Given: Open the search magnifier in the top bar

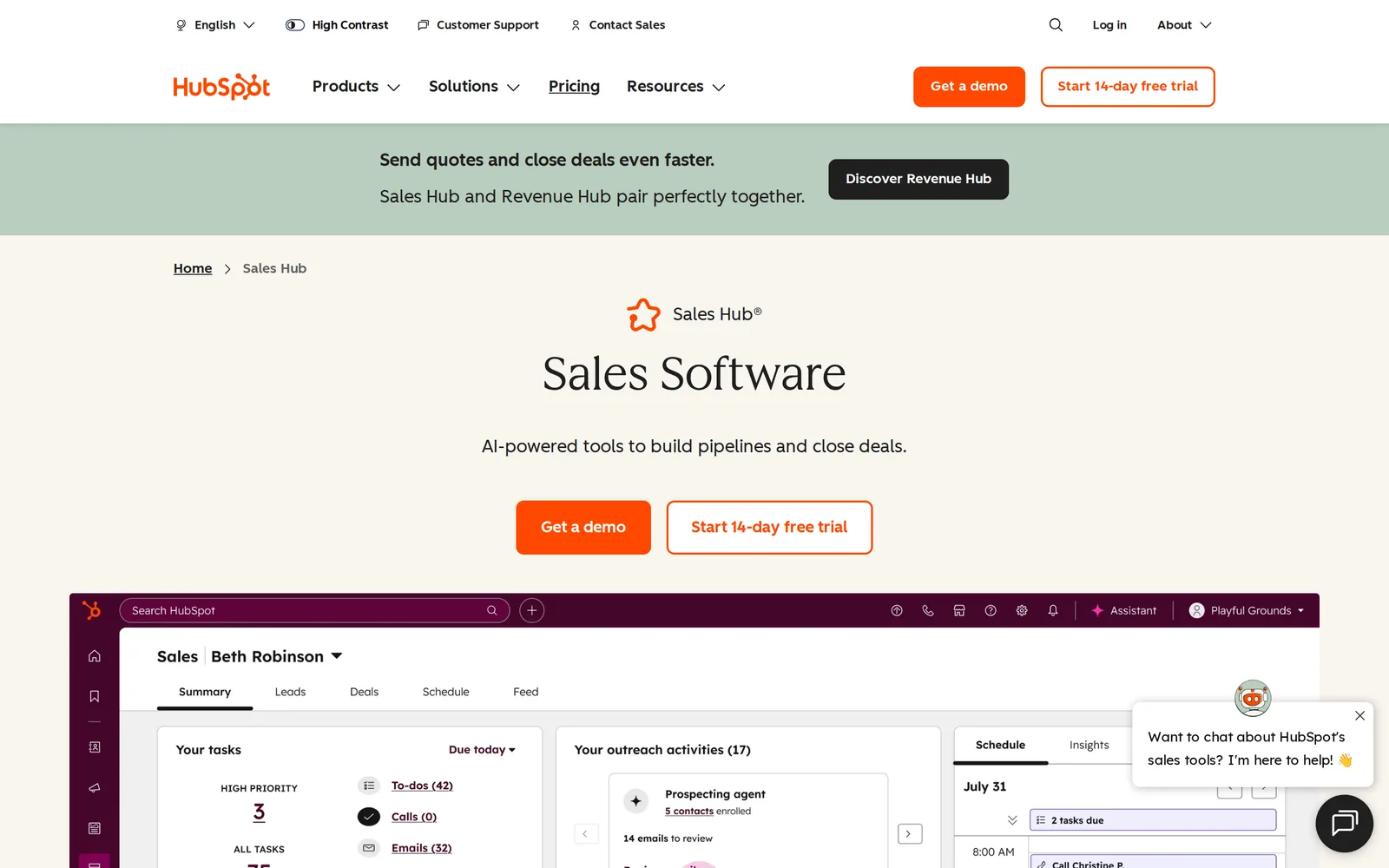Looking at the screenshot, I should point(1056,25).
